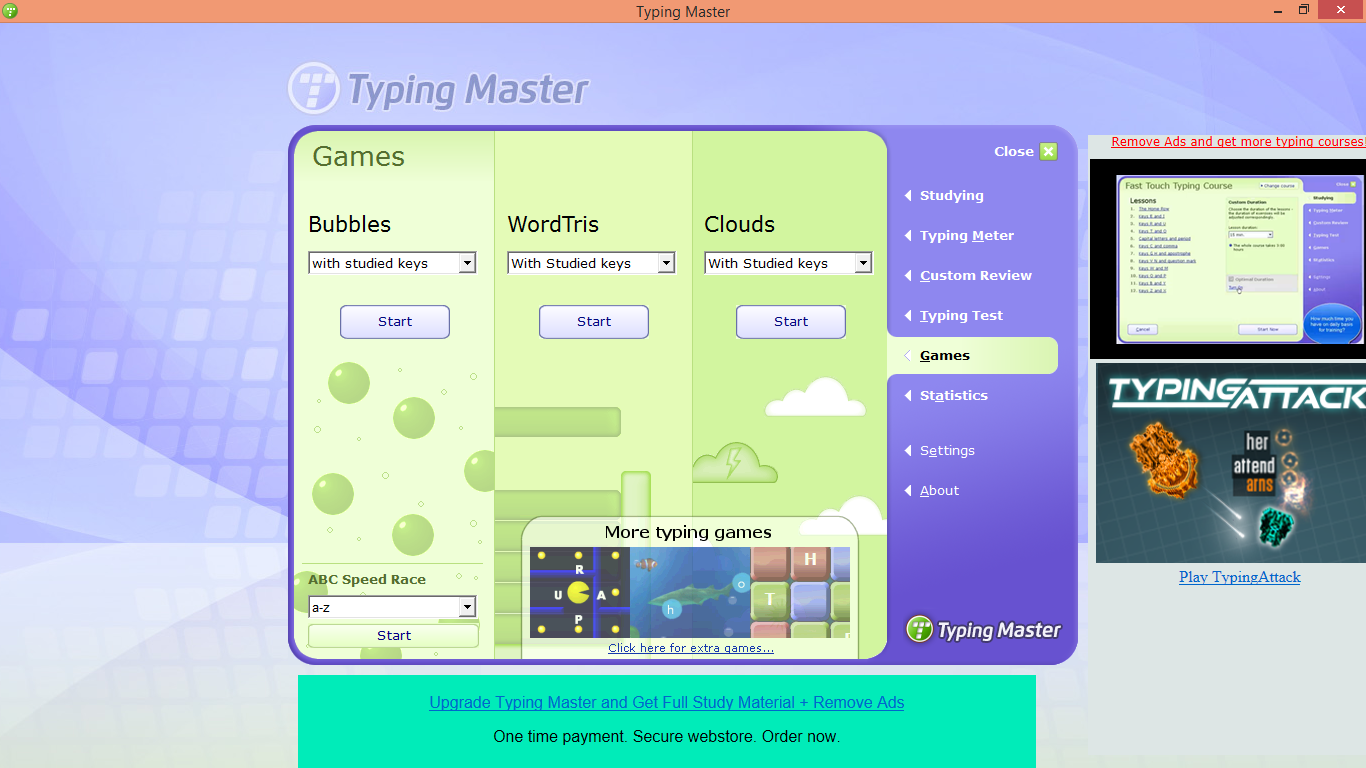The width and height of the screenshot is (1366, 768).
Task: Click the arrow icon beside Typing Test
Action: pyautogui.click(x=908, y=316)
